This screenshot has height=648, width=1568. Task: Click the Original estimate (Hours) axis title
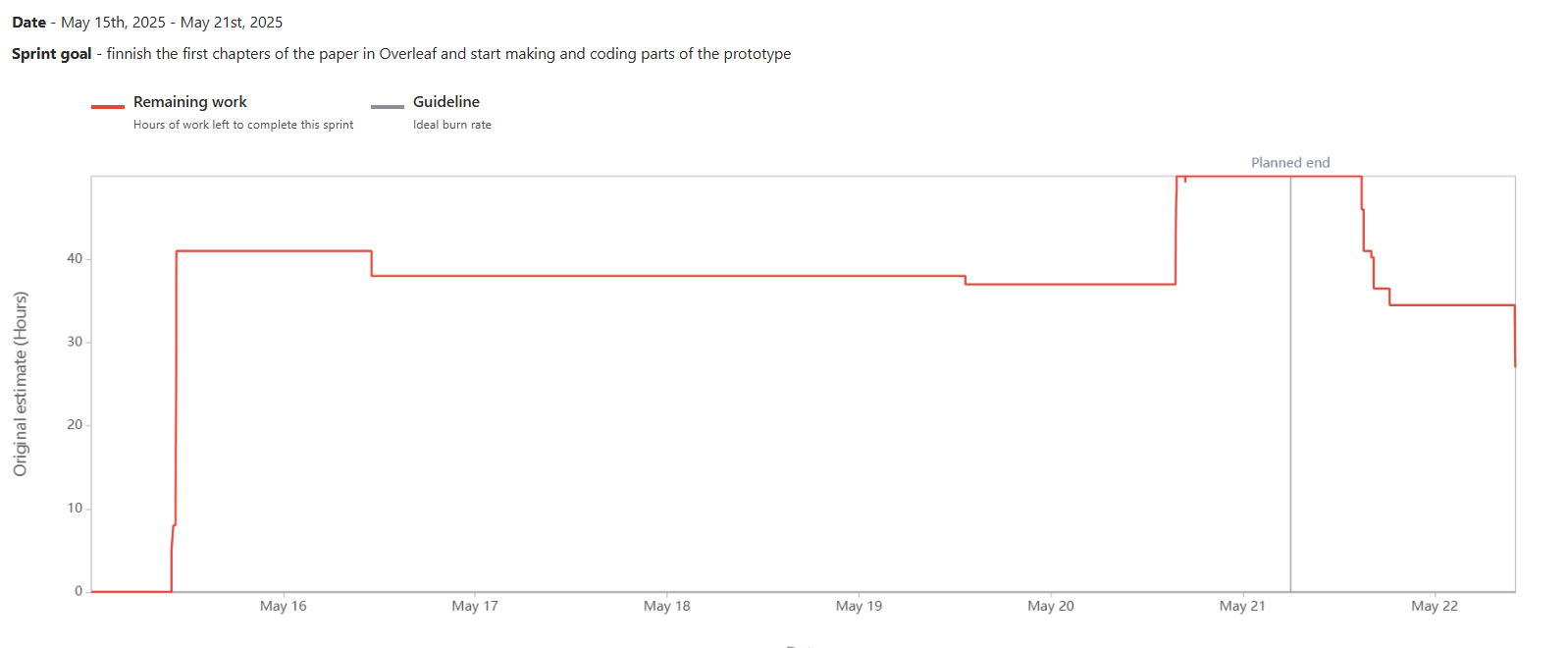[21, 384]
